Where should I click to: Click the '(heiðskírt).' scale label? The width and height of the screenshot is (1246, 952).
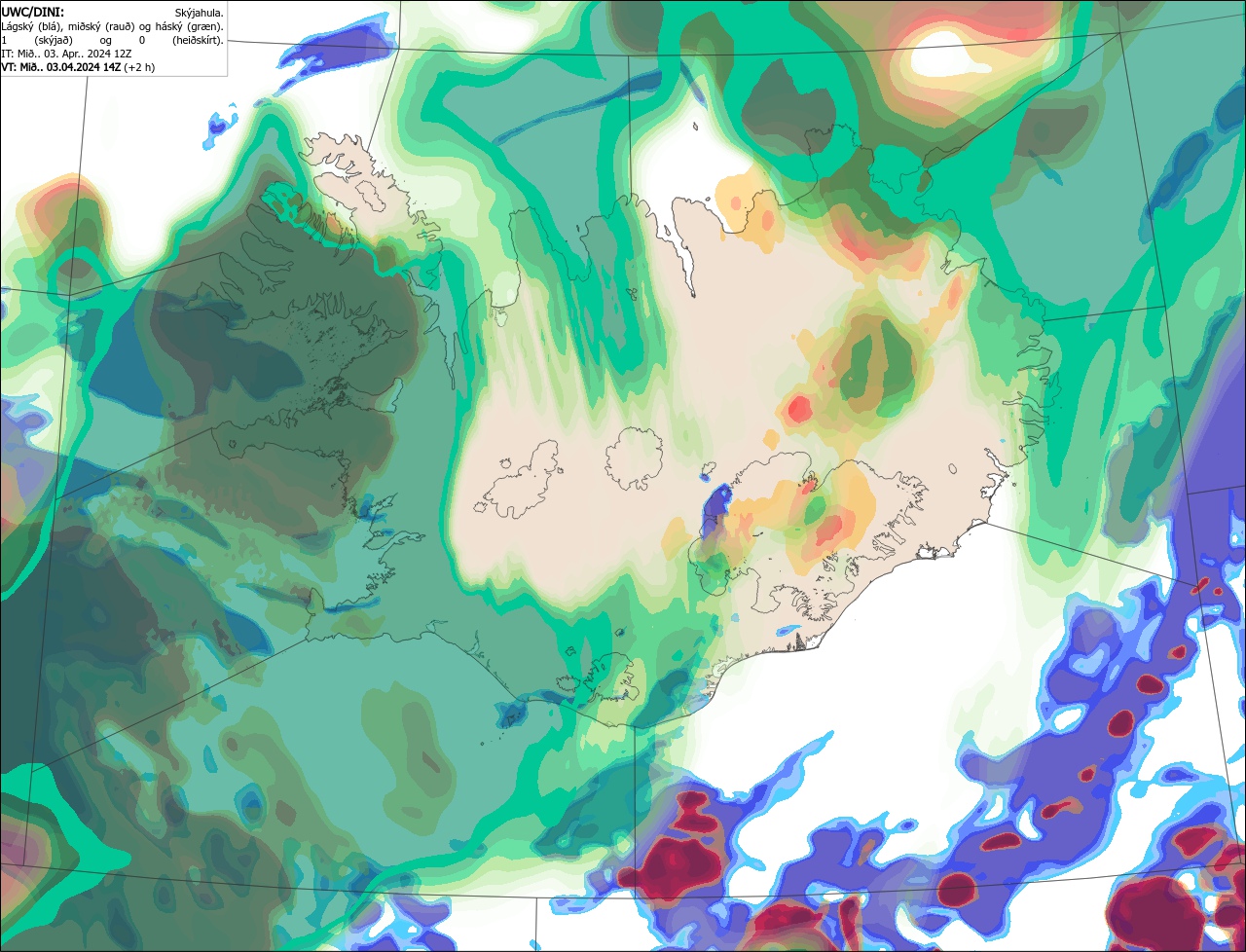click(x=199, y=41)
